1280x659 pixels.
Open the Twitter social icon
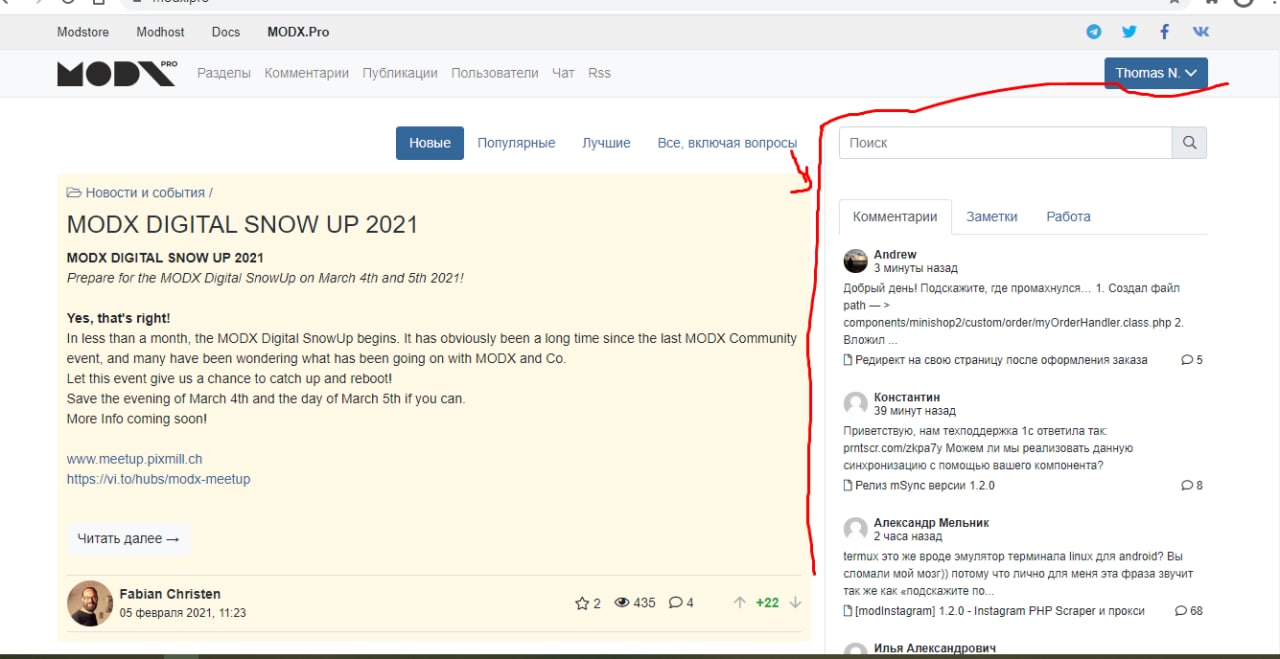click(1129, 32)
